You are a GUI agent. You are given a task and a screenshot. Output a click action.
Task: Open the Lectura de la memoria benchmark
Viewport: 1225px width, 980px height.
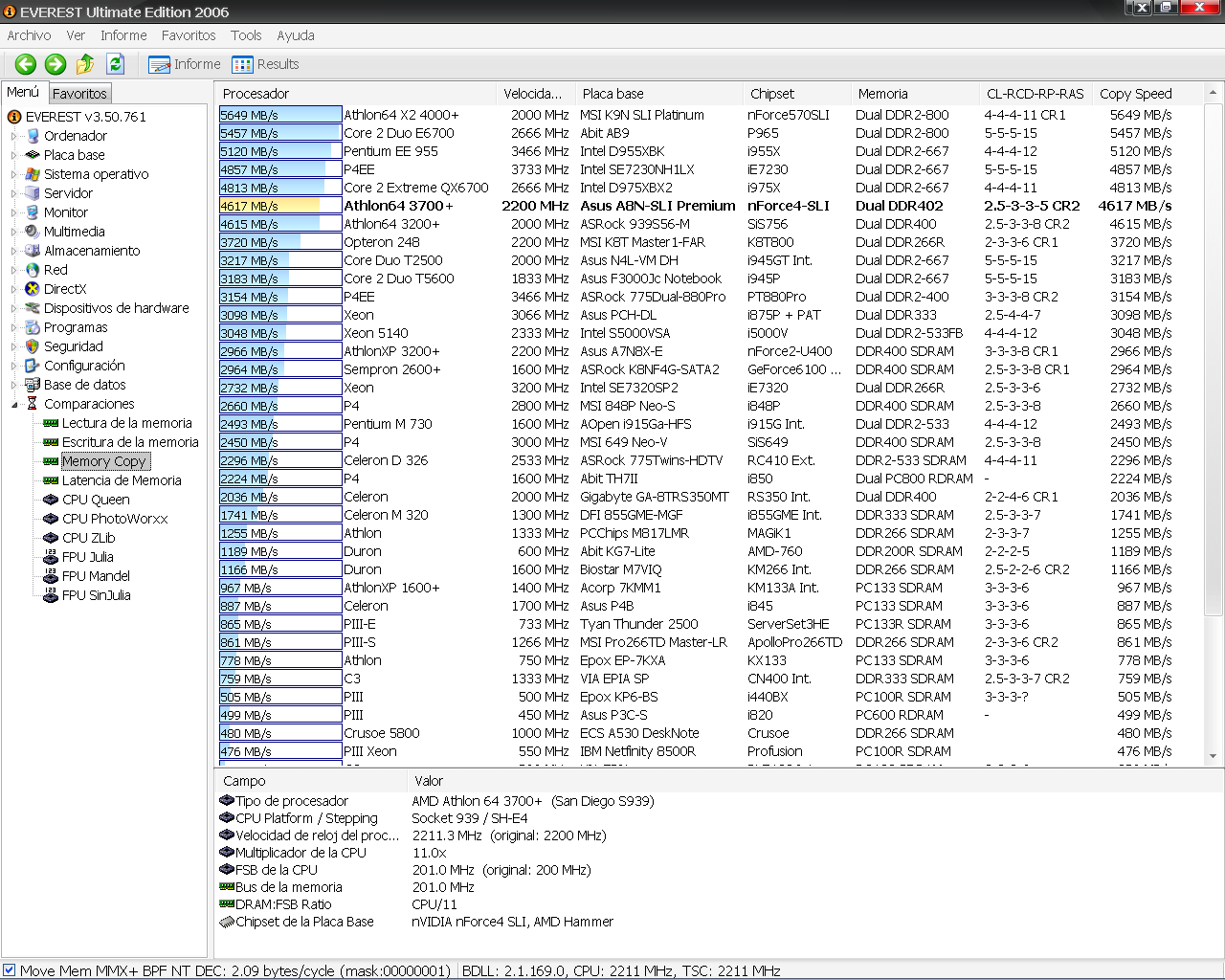point(126,423)
